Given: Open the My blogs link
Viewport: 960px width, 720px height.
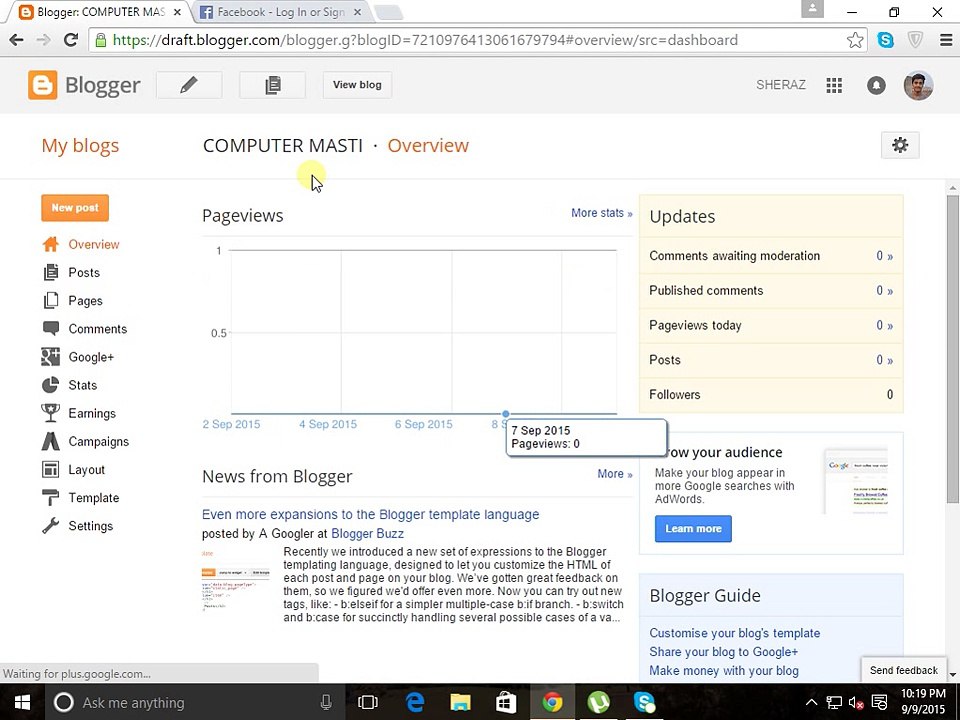Looking at the screenshot, I should coord(80,146).
